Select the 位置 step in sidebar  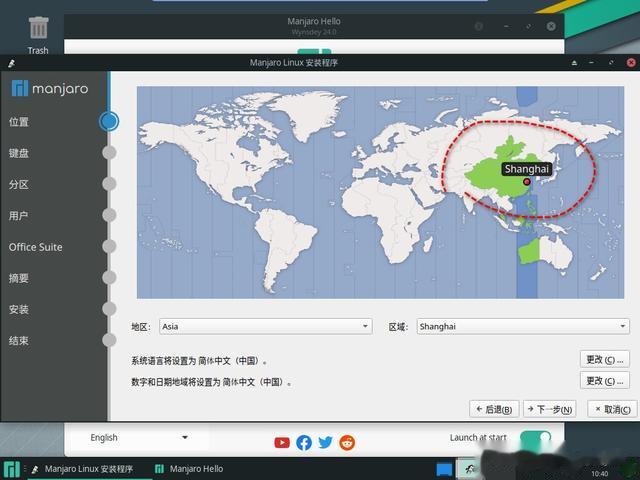pos(19,122)
